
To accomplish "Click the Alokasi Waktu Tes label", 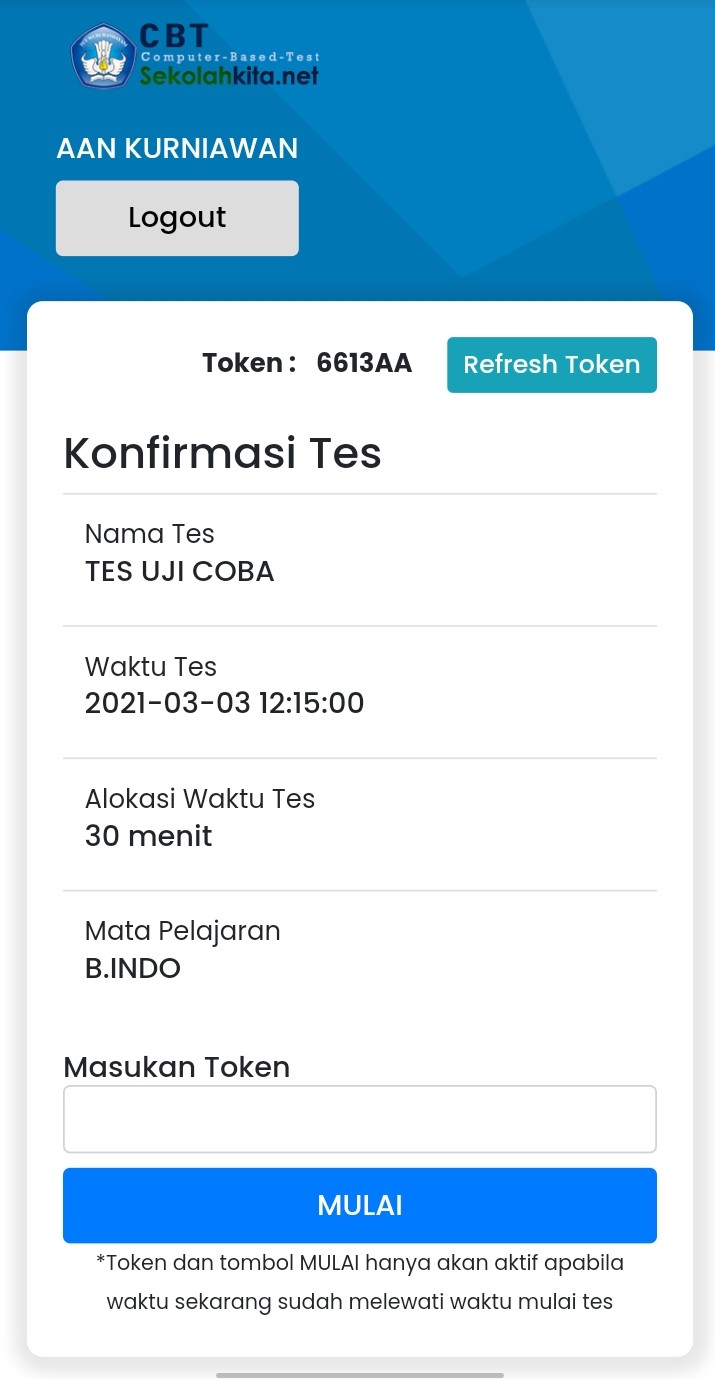I will tap(200, 798).
